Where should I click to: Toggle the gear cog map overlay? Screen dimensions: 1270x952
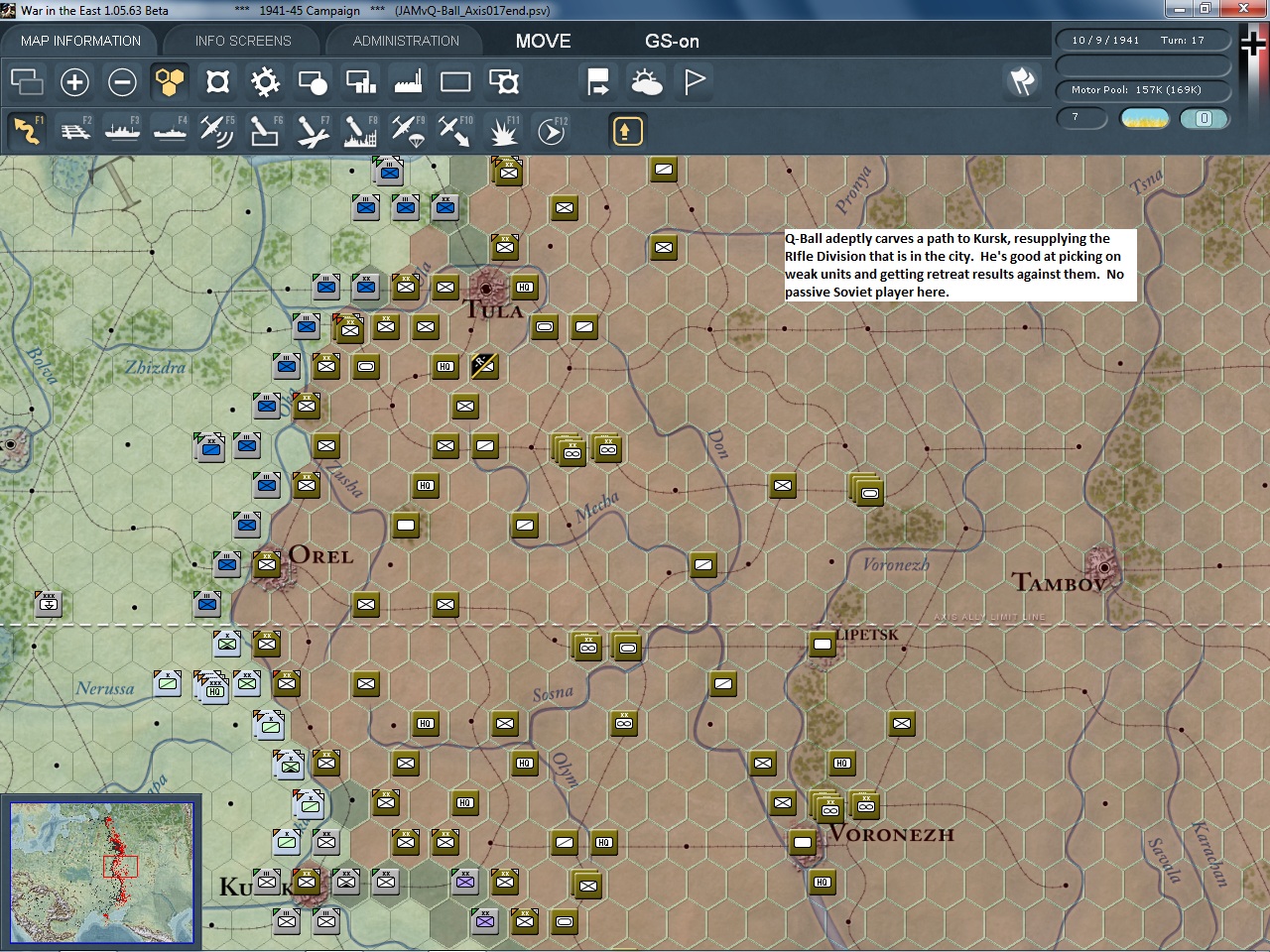click(x=265, y=81)
